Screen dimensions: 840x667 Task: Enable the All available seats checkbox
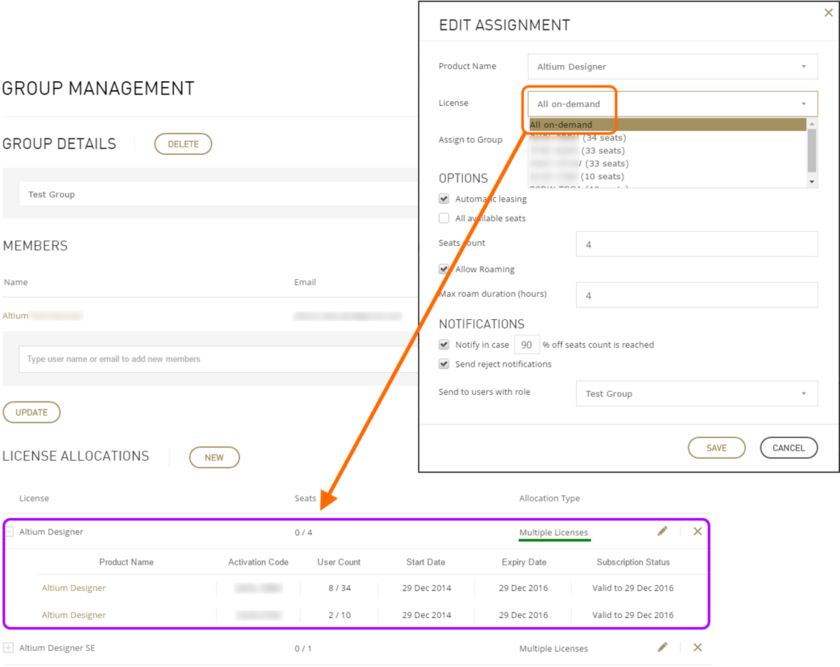click(444, 218)
